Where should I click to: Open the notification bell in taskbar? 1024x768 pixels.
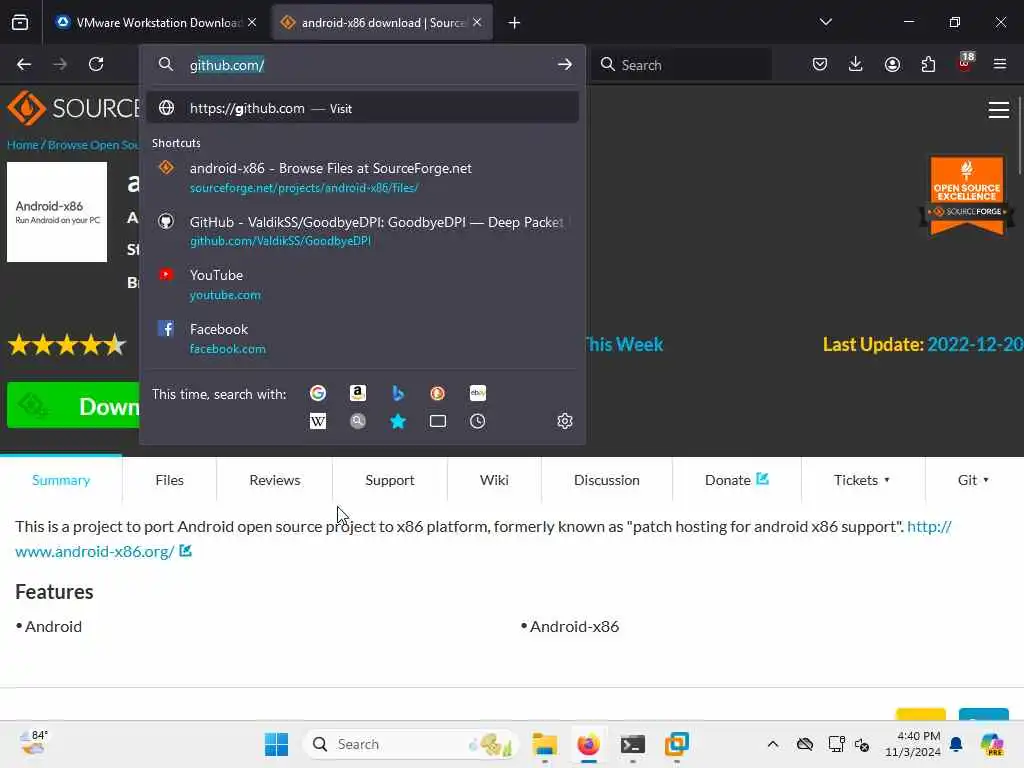click(x=956, y=744)
